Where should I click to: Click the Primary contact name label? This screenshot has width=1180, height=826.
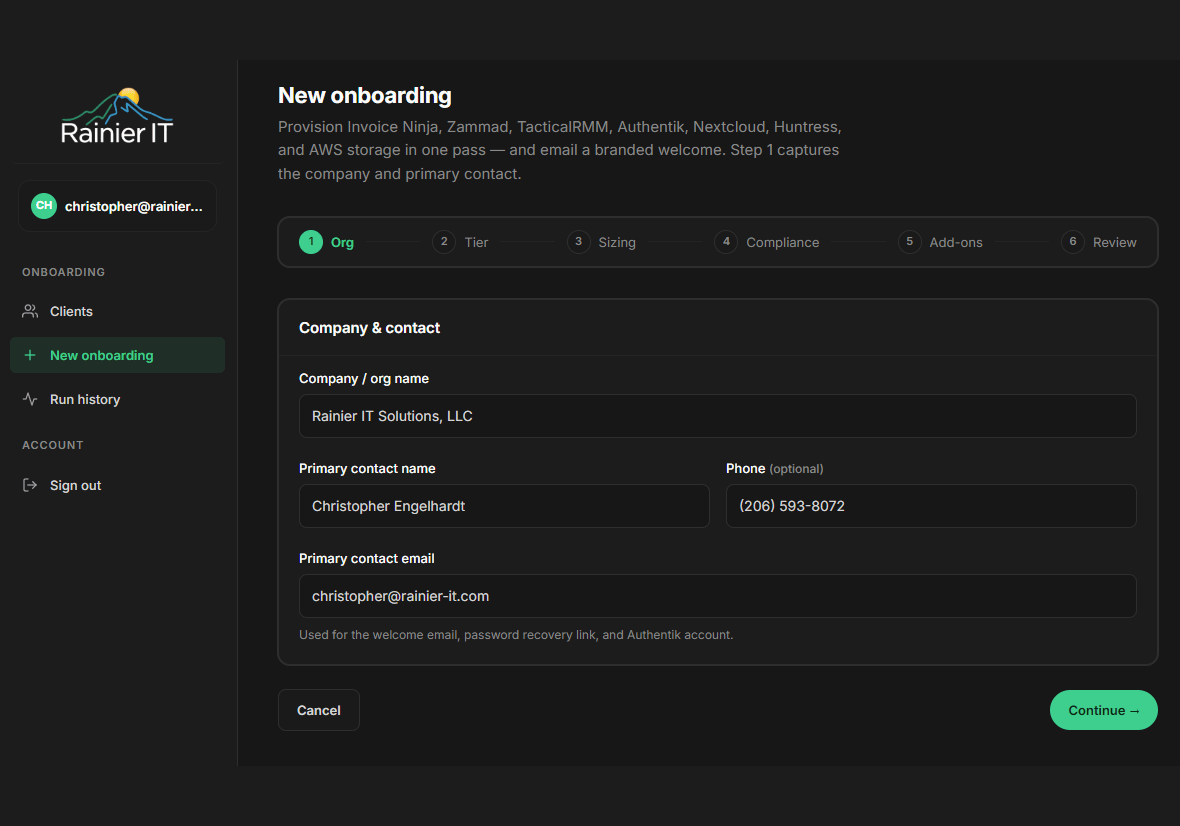[x=366, y=469]
